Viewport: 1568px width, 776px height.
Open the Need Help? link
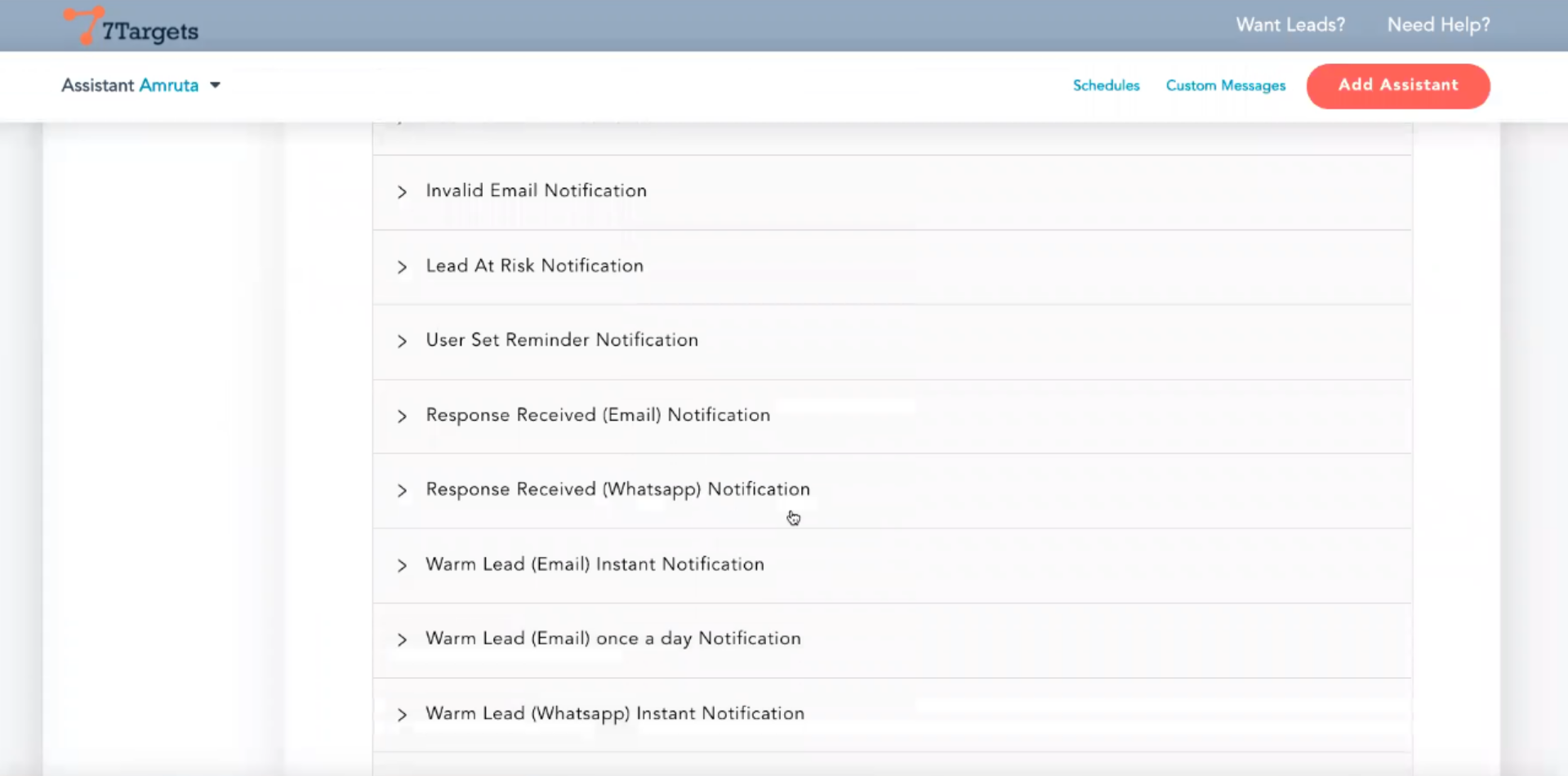point(1438,25)
